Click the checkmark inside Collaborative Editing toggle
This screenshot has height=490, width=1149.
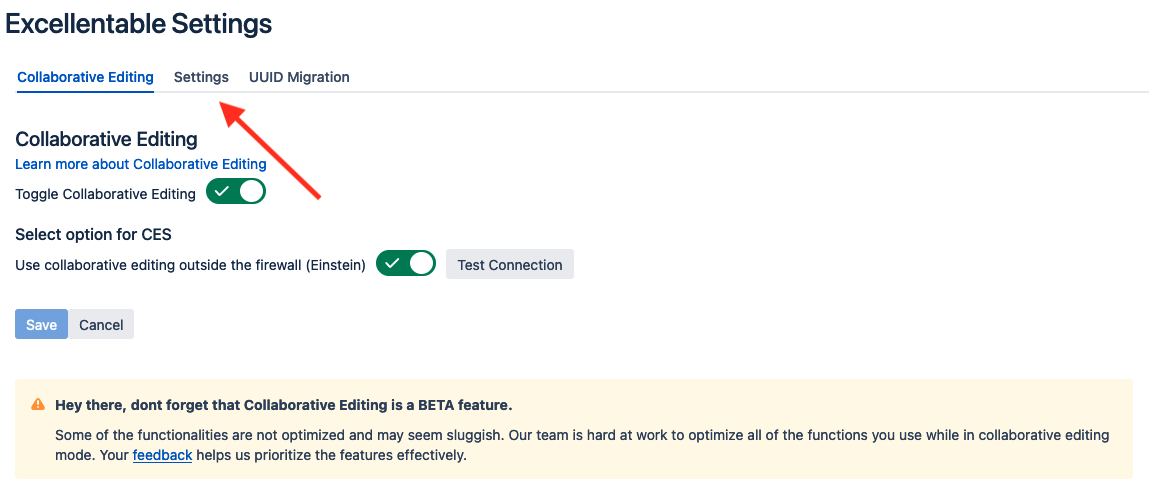(x=222, y=192)
